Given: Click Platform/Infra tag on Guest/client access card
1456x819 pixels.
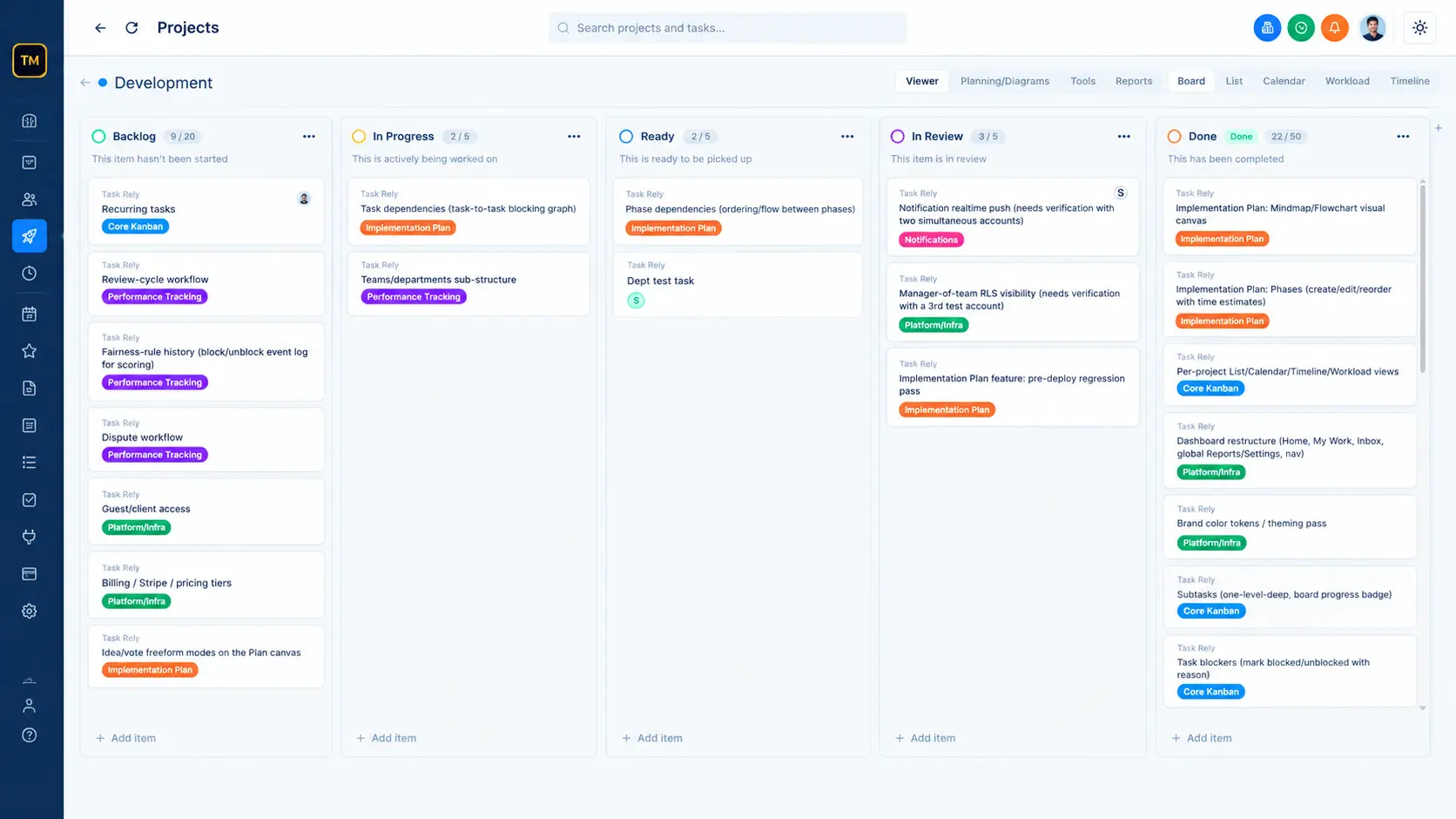Looking at the screenshot, I should [x=137, y=527].
